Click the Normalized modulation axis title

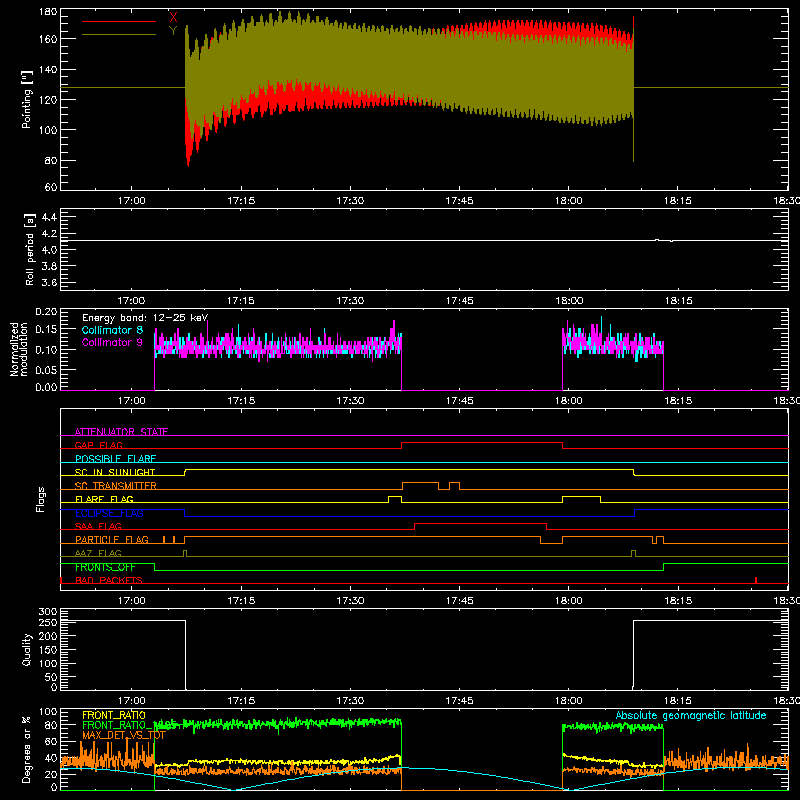coord(19,349)
